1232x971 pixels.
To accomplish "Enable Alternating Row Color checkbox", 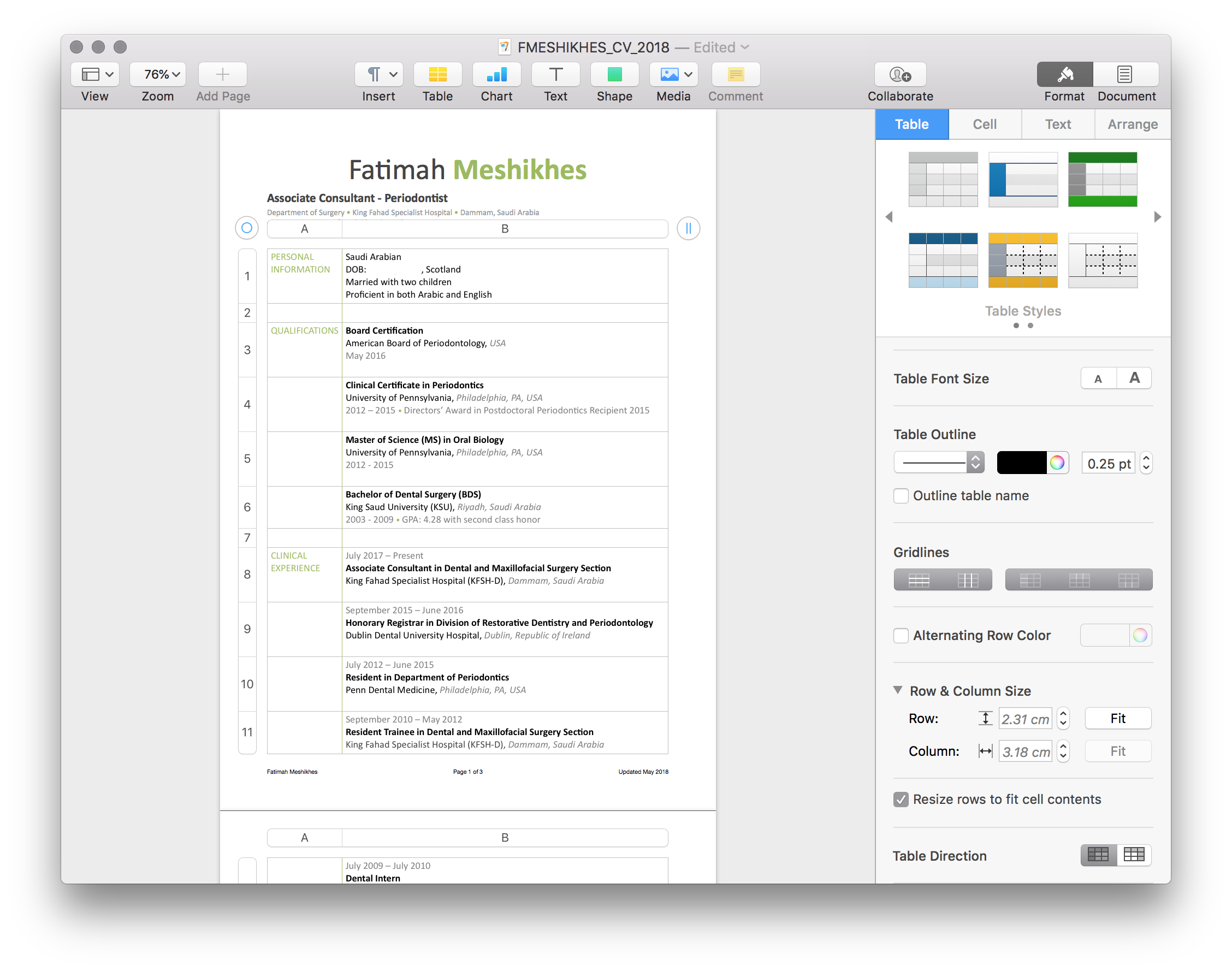I will [x=901, y=635].
